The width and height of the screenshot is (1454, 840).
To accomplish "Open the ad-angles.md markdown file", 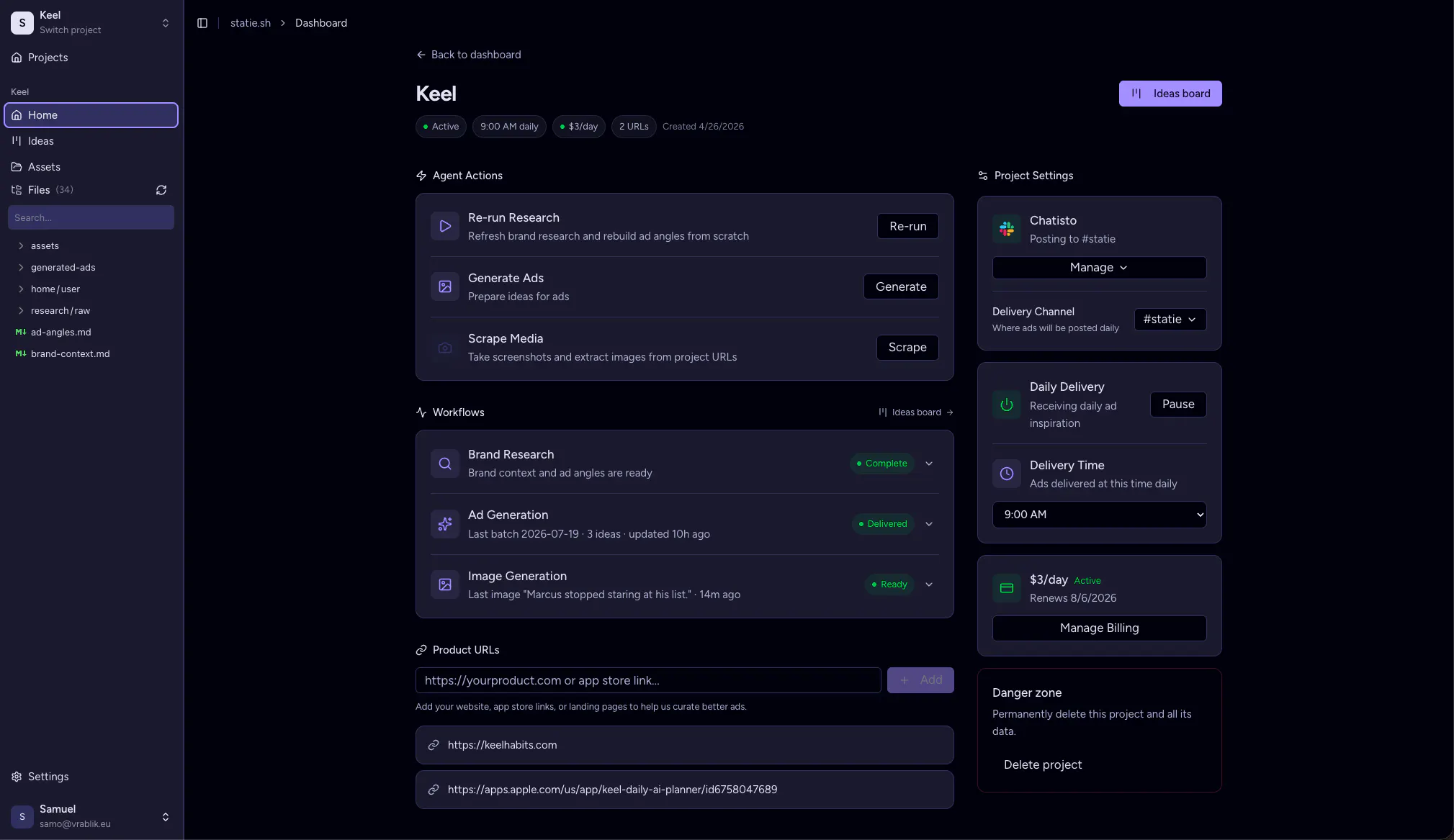I will click(60, 332).
